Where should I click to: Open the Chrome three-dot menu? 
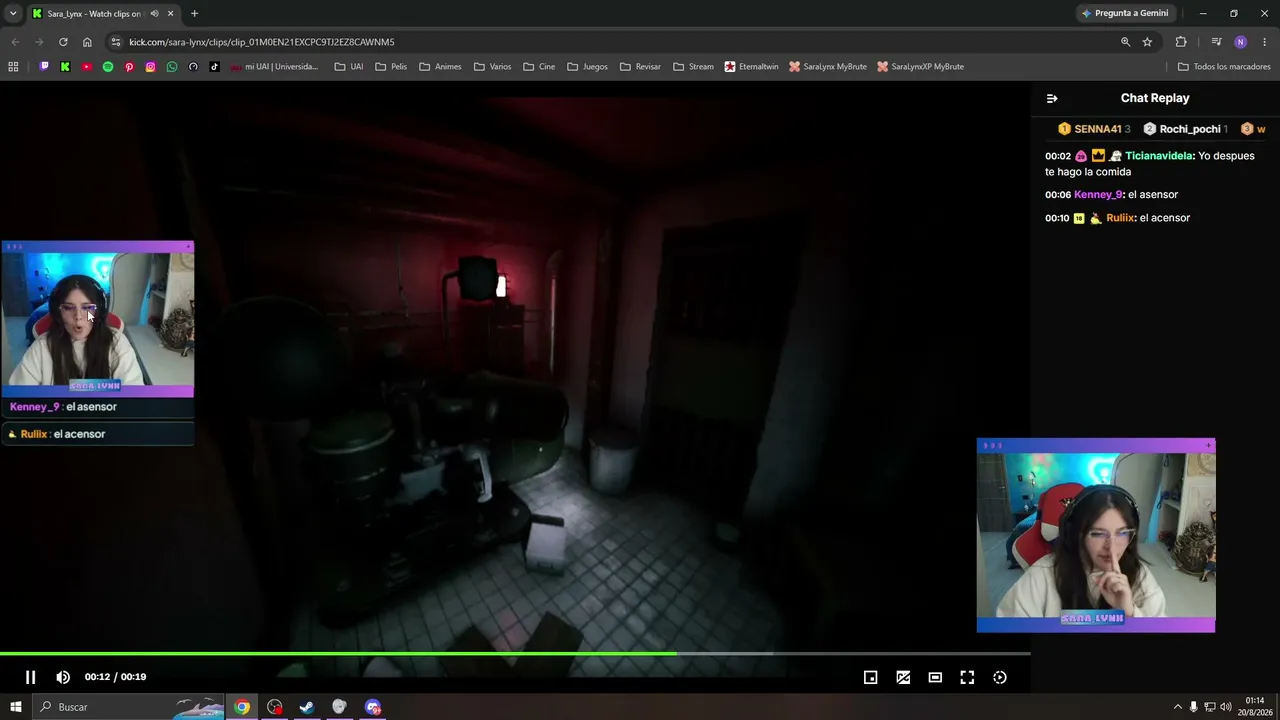click(x=1265, y=42)
